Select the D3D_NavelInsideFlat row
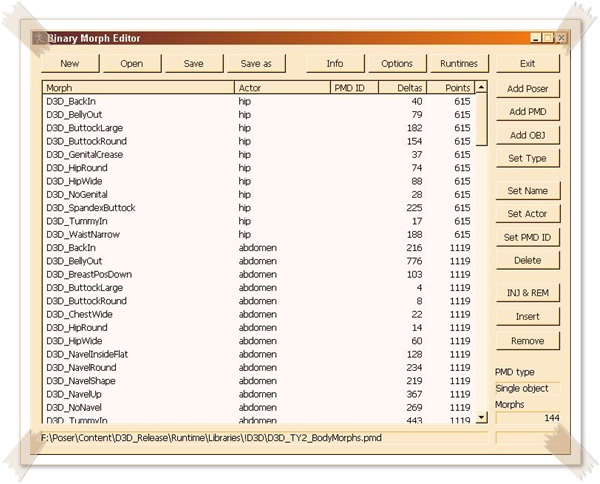This screenshot has width=600, height=484. pyautogui.click(x=259, y=354)
